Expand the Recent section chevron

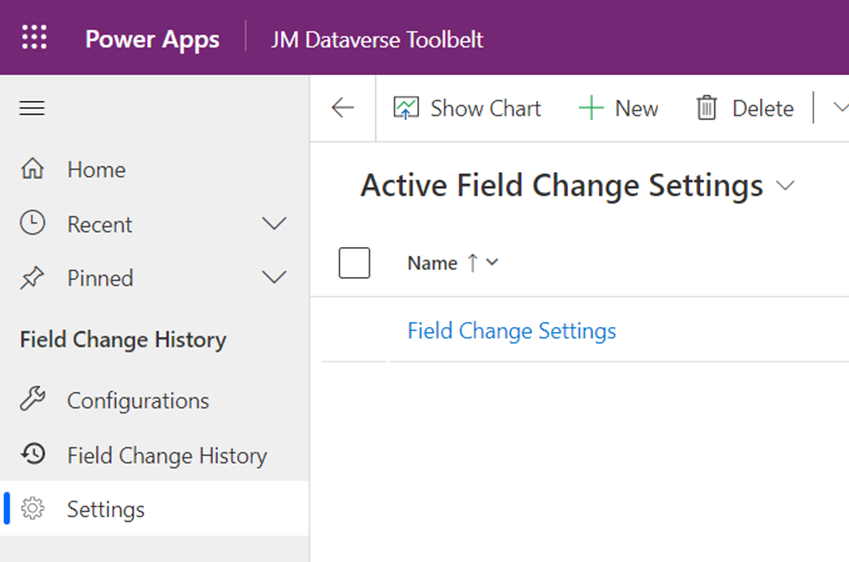point(274,223)
